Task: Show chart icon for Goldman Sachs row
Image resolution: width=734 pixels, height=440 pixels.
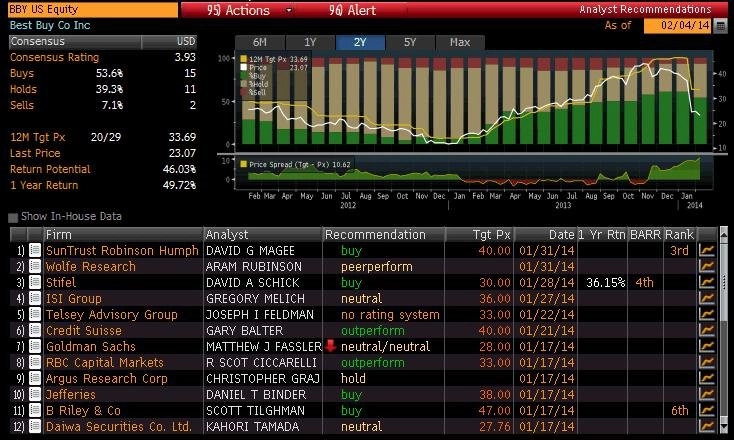Action: [707, 346]
